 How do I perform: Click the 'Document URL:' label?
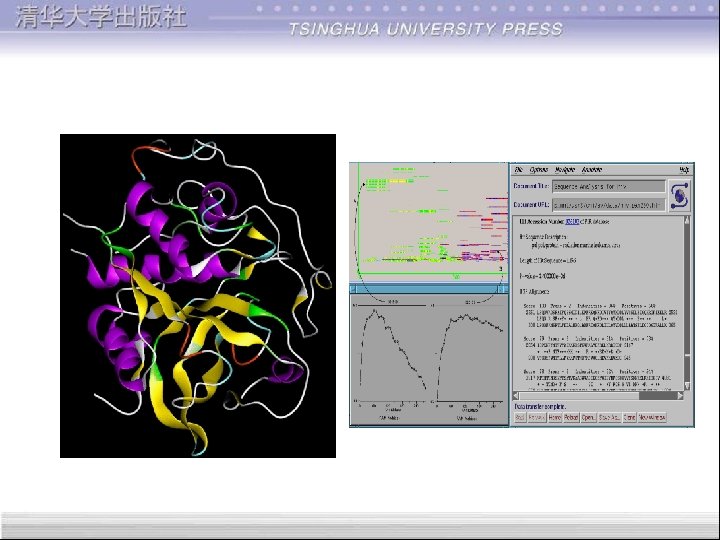pyautogui.click(x=531, y=205)
